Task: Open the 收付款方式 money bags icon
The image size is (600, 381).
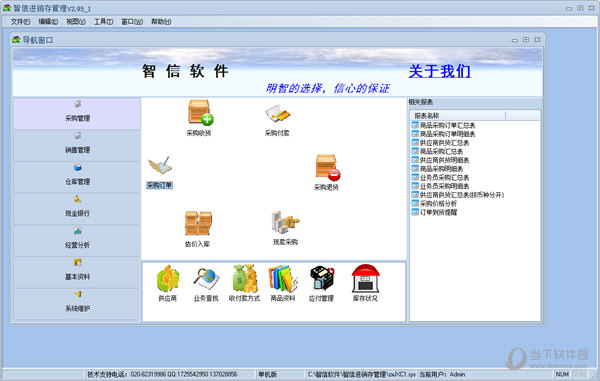Action: [245, 279]
